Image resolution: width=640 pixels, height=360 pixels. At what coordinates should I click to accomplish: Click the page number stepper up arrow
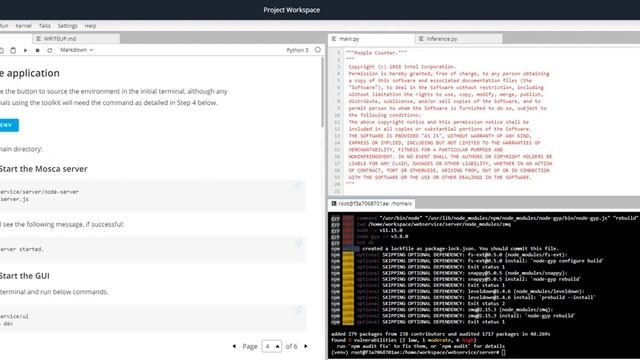pos(278,346)
